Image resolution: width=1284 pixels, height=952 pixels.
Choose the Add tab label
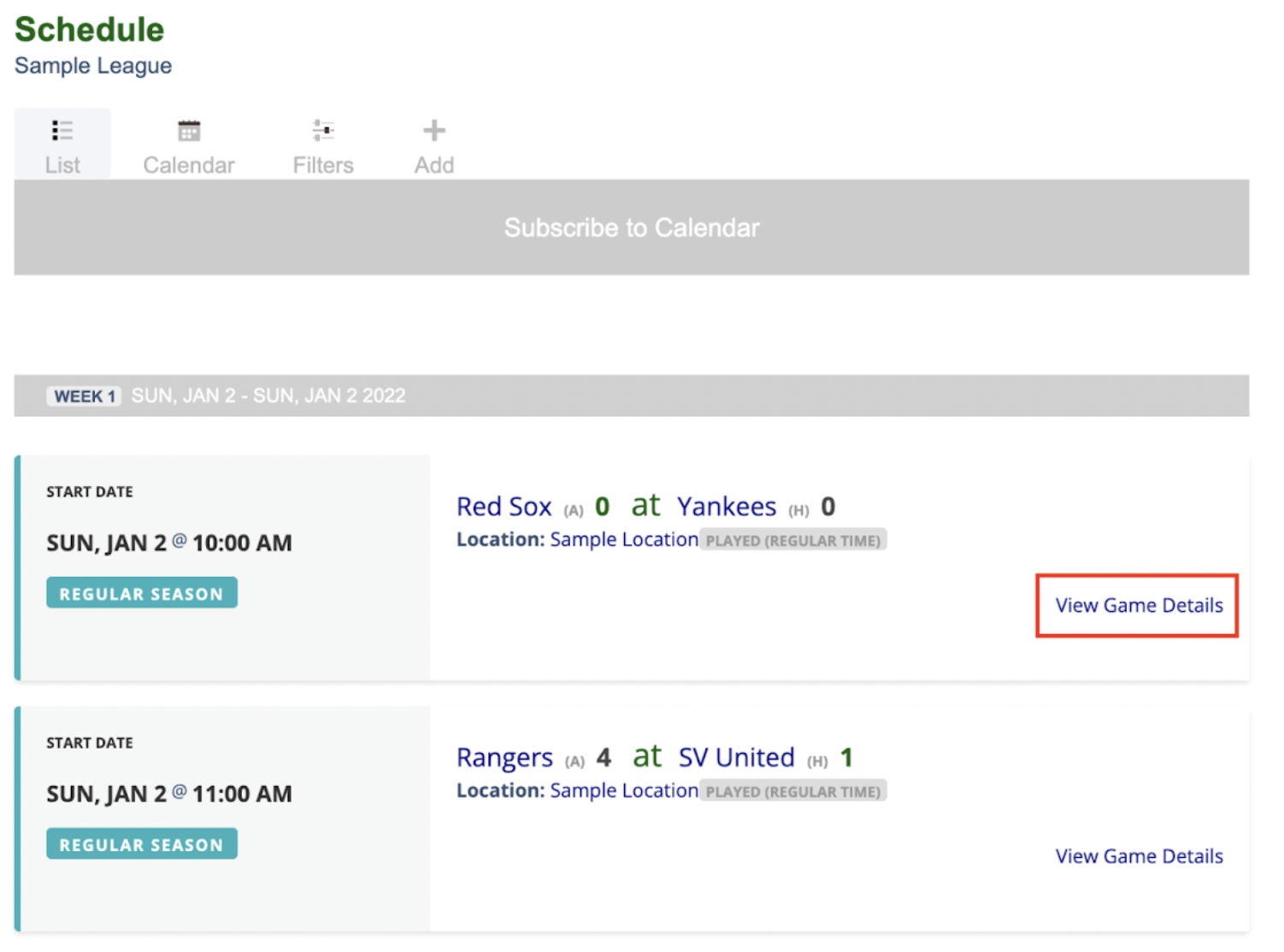tap(434, 165)
